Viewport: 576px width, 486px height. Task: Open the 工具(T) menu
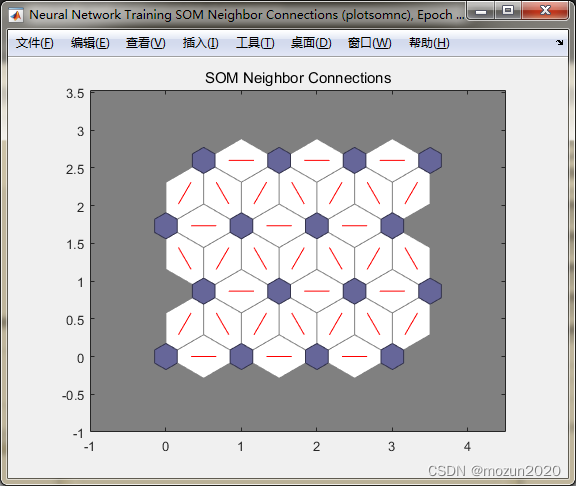pyautogui.click(x=255, y=43)
